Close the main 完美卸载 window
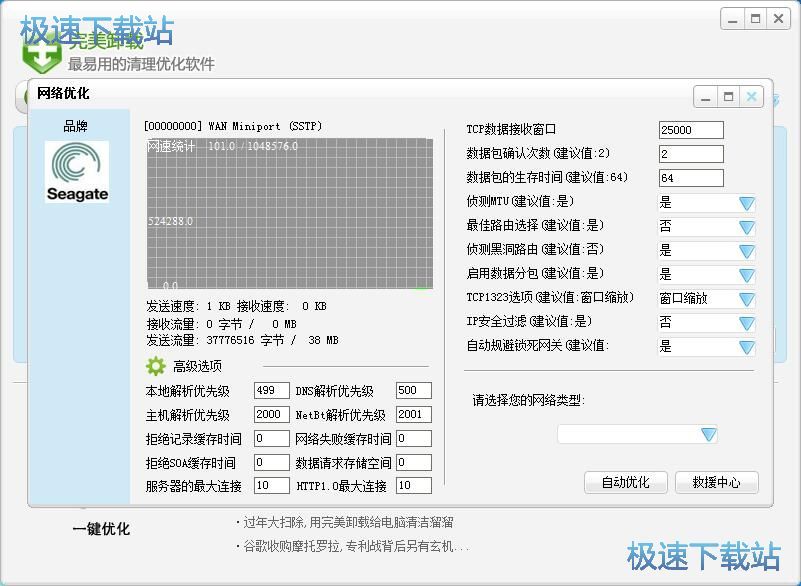 click(x=779, y=19)
